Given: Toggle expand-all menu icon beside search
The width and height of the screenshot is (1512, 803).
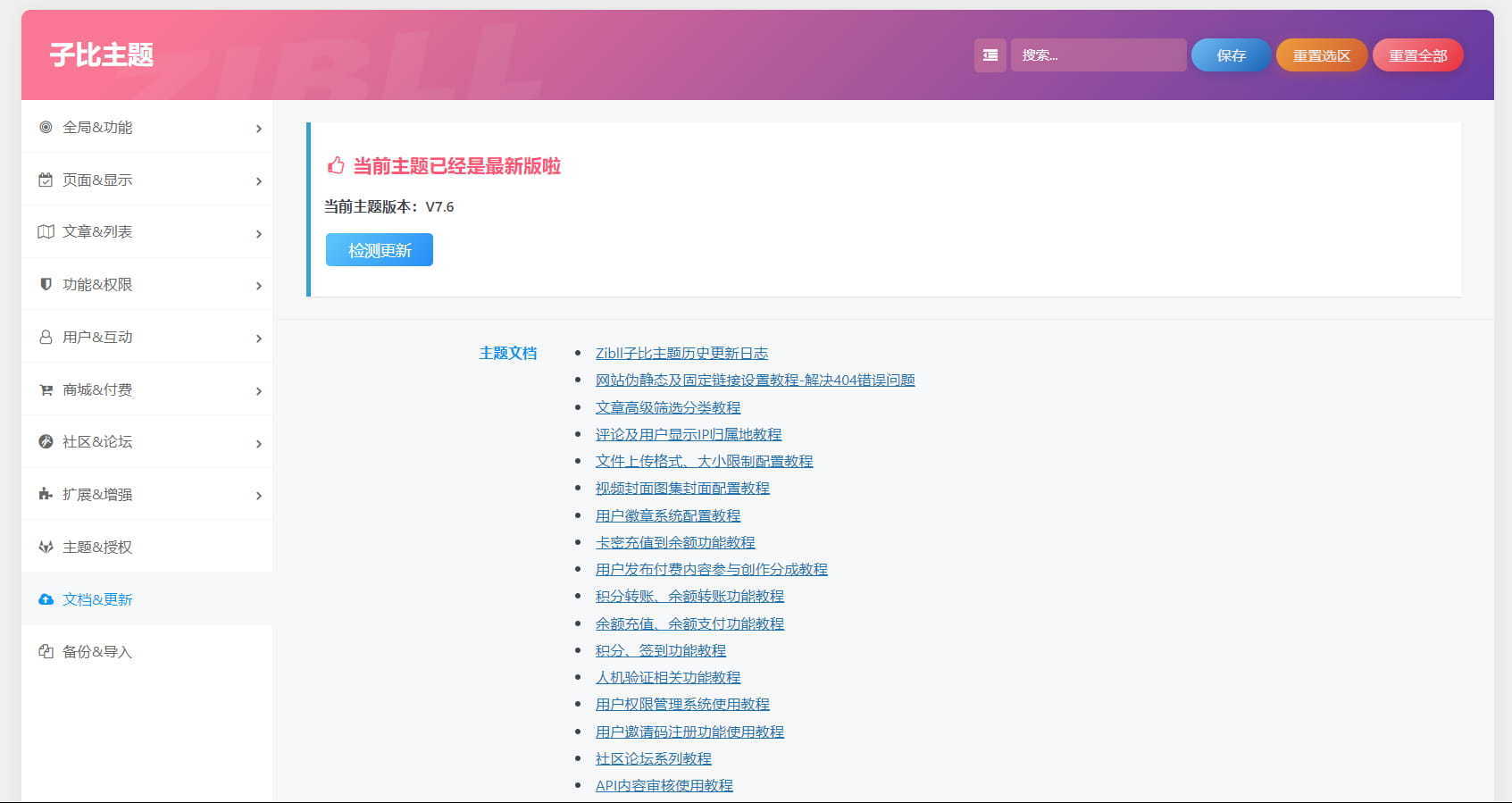Looking at the screenshot, I should click(x=990, y=55).
